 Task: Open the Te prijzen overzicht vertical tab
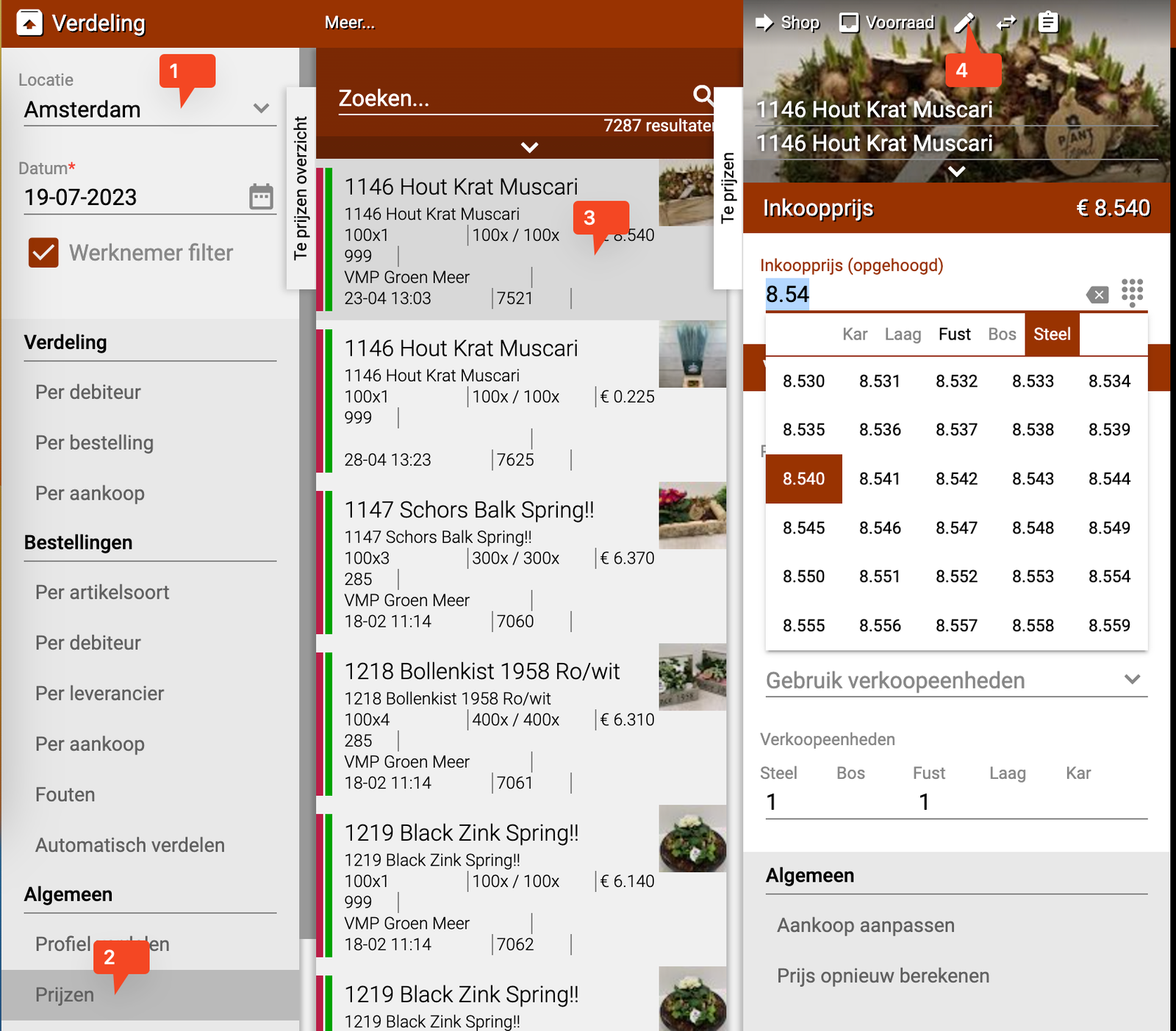(301, 188)
